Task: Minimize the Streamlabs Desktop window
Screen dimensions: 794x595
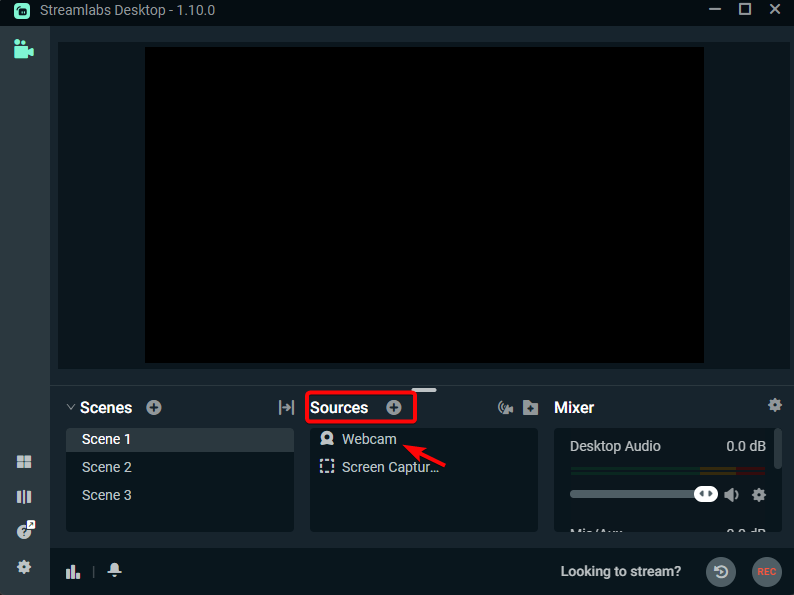Action: pos(714,10)
